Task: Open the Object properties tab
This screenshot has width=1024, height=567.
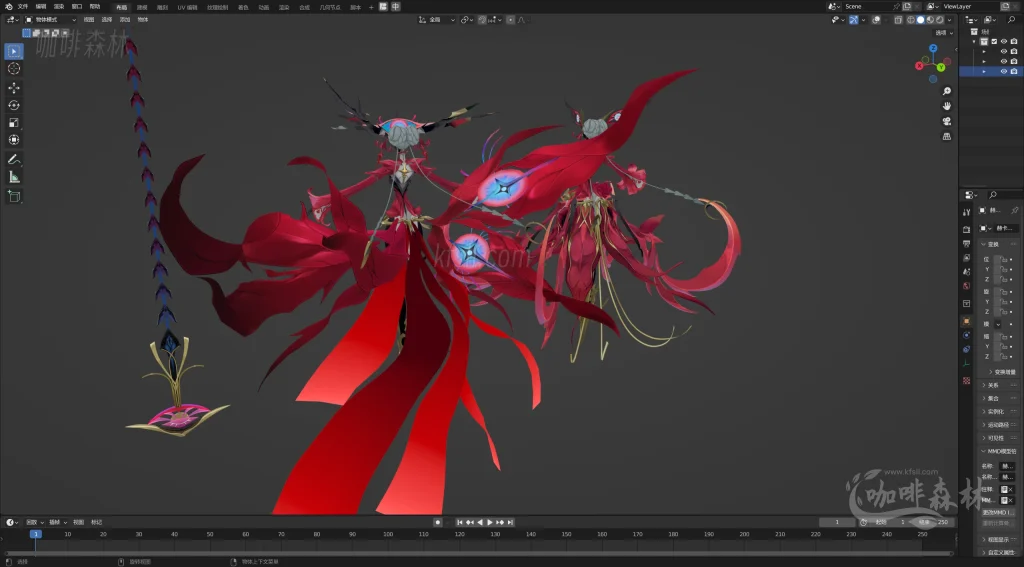Action: click(967, 321)
